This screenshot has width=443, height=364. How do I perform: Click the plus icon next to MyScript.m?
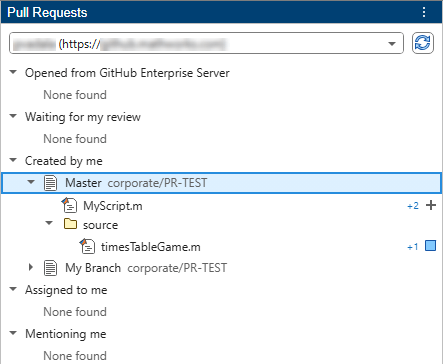click(x=431, y=205)
